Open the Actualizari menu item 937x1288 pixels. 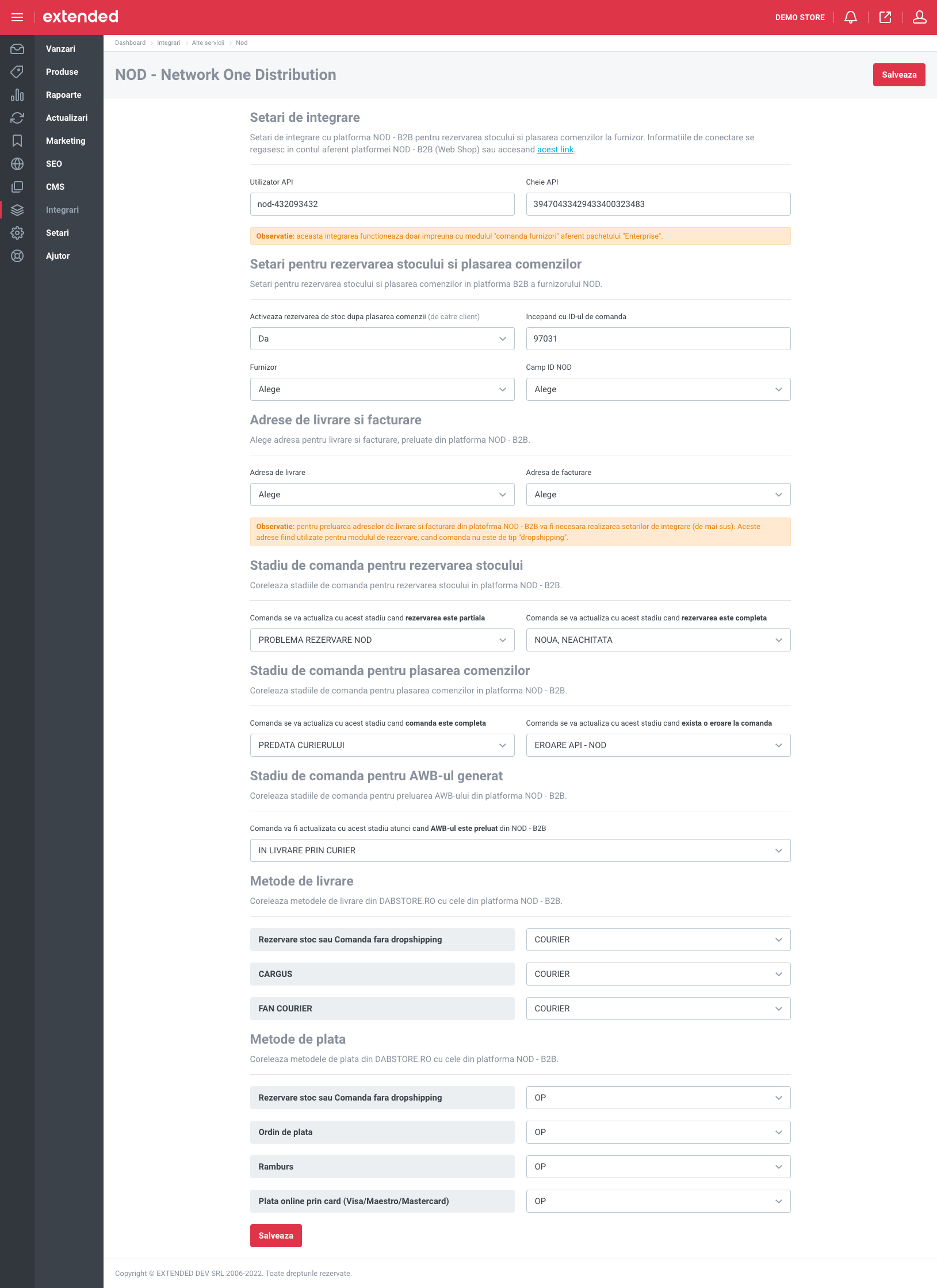tap(67, 118)
